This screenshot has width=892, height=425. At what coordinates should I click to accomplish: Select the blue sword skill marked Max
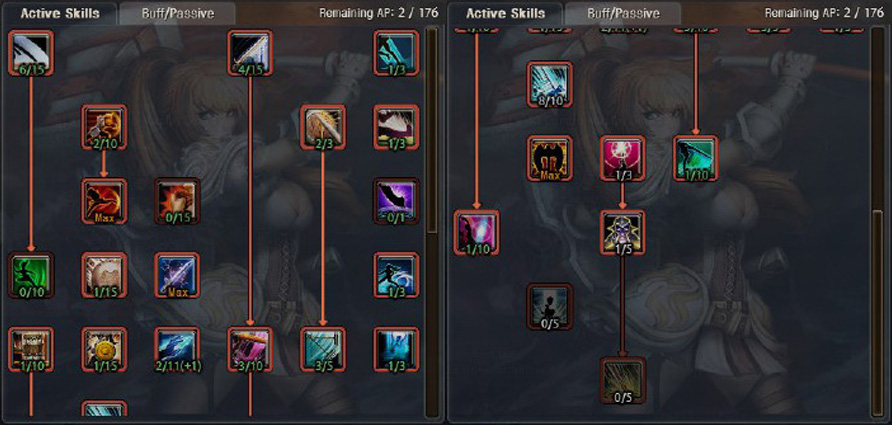pos(177,275)
